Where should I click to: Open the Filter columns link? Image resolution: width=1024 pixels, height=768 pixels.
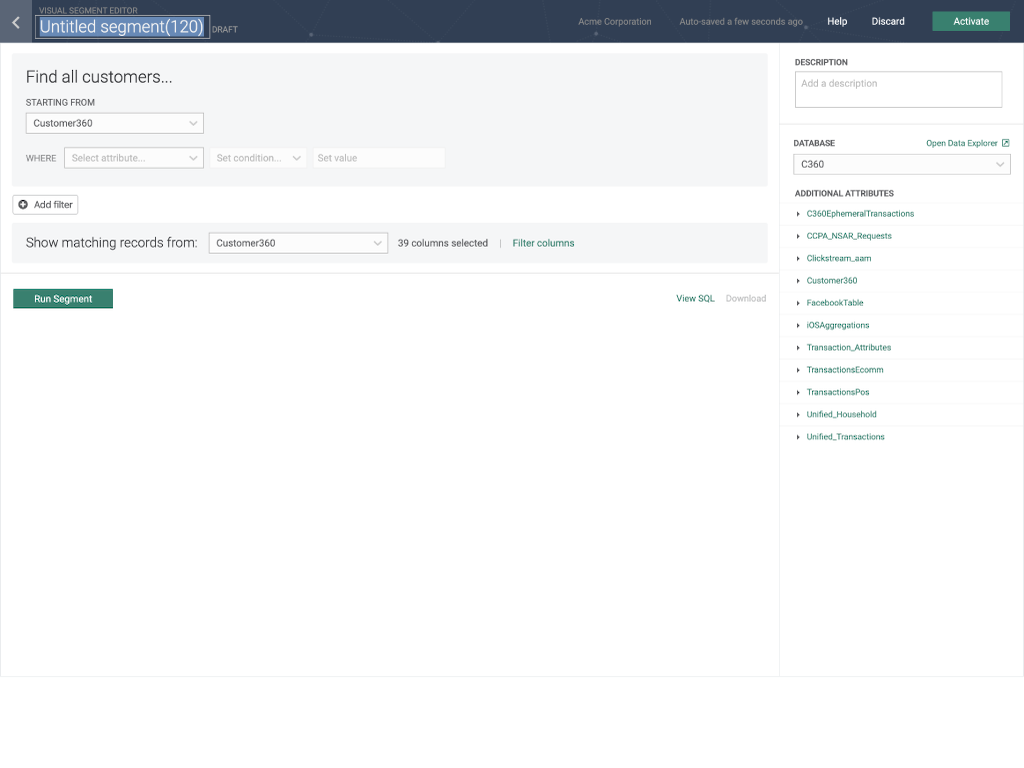(543, 243)
